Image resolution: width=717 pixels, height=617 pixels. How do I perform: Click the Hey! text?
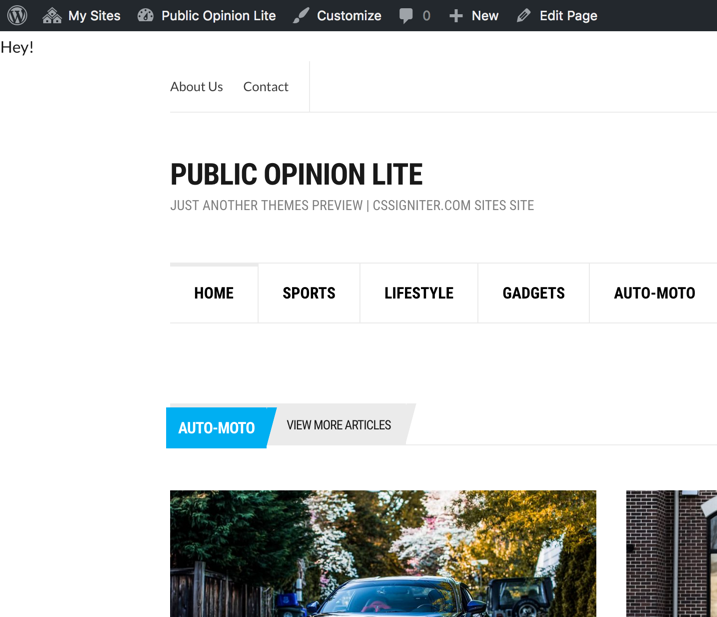click(x=17, y=48)
